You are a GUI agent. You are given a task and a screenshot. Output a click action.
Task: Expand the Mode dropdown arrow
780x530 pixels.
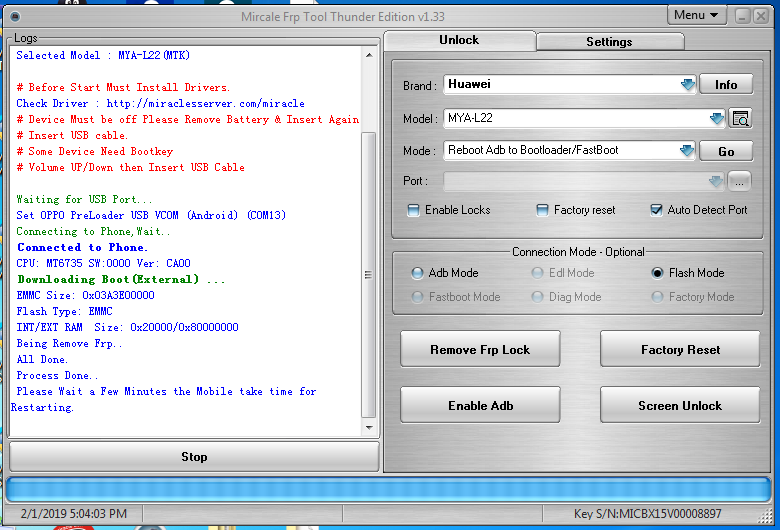[x=687, y=150]
